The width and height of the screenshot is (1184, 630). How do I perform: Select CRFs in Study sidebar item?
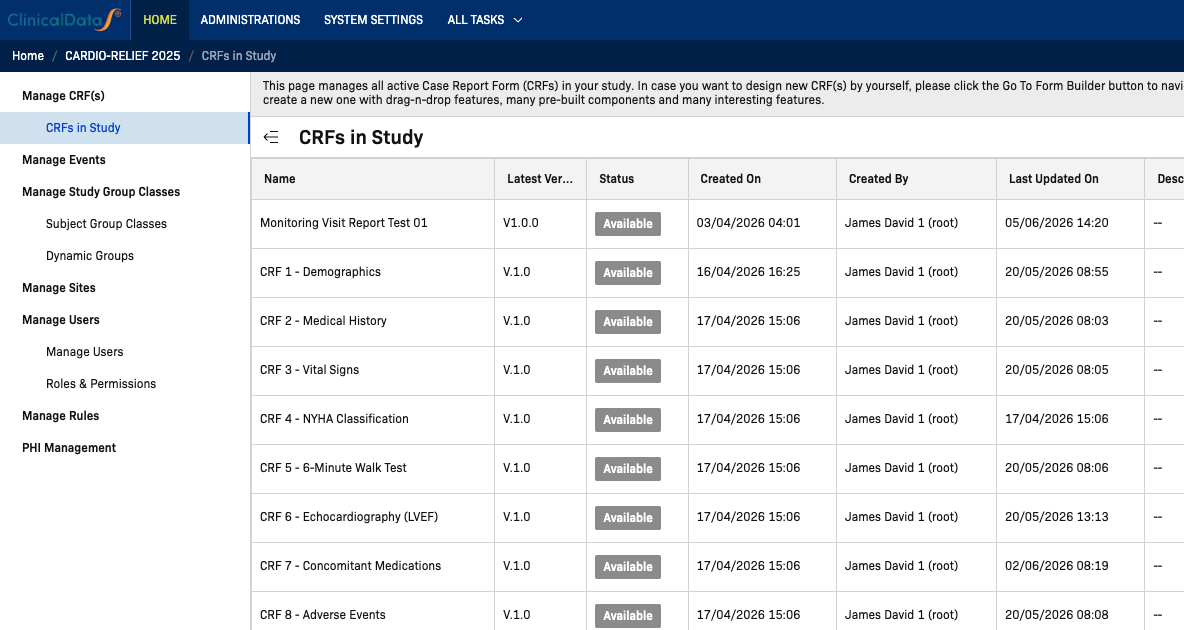click(125, 128)
